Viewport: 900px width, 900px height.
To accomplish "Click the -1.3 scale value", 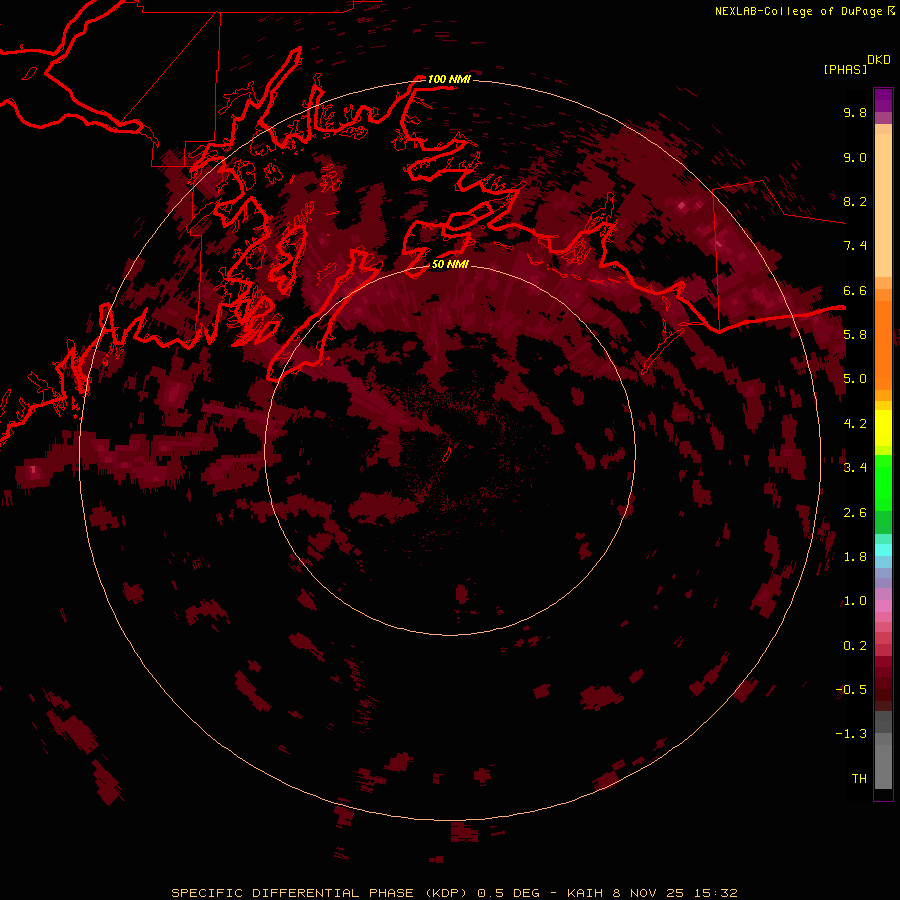I will tap(851, 734).
